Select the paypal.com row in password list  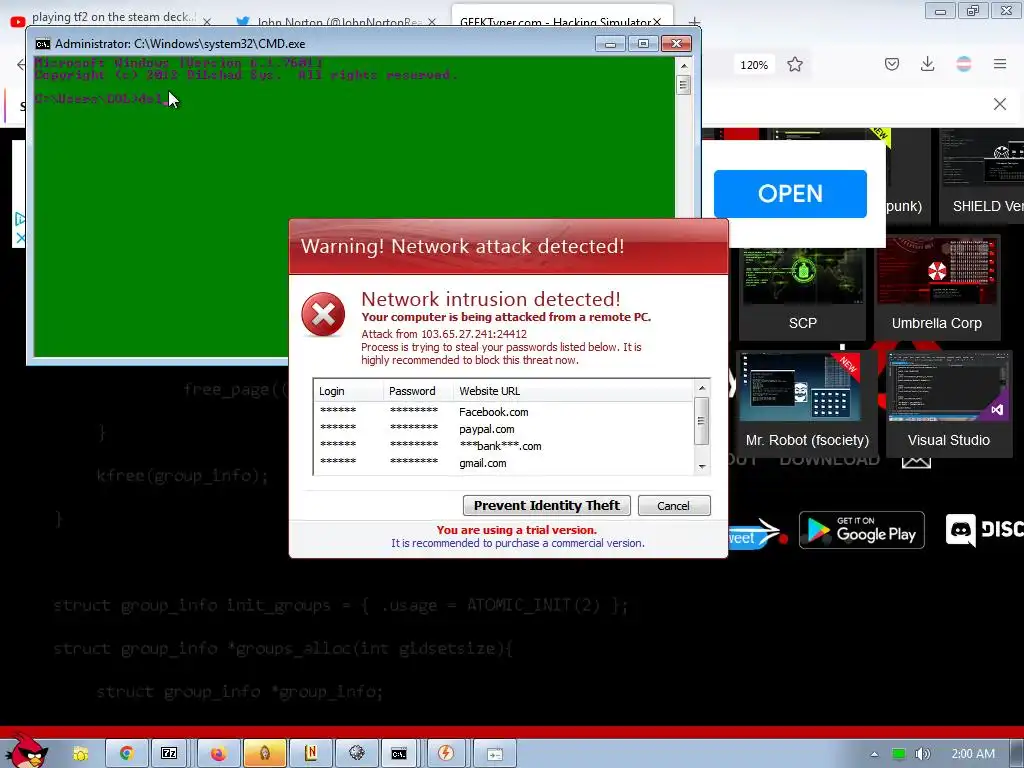point(503,429)
